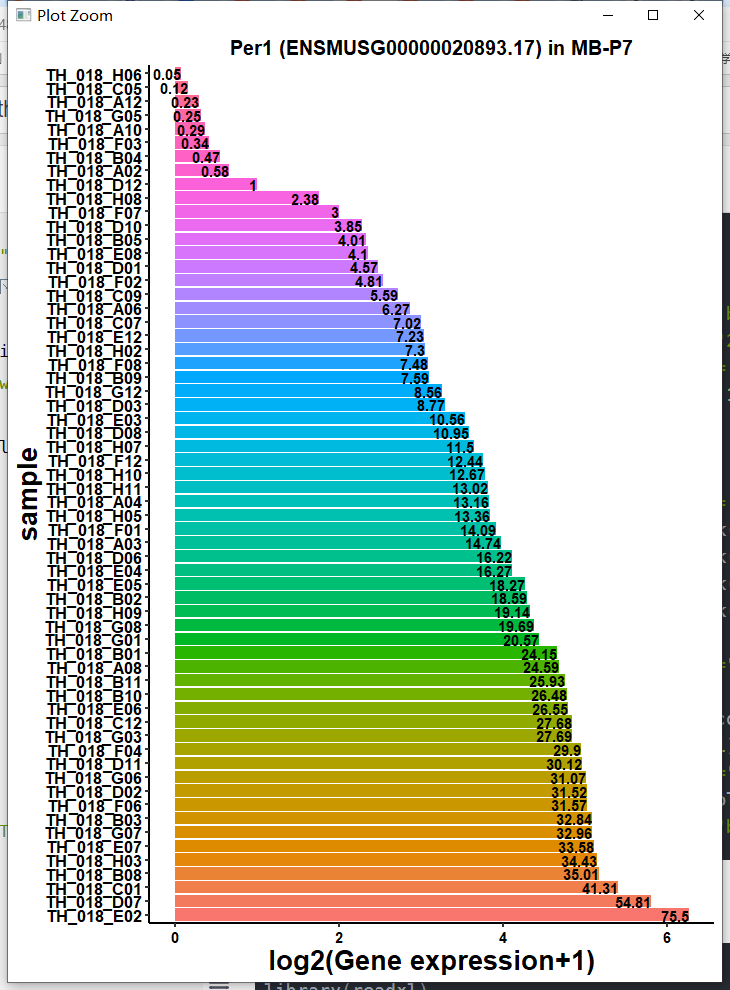
Task: Click sample label TH_018_E02
Action: tap(94, 916)
